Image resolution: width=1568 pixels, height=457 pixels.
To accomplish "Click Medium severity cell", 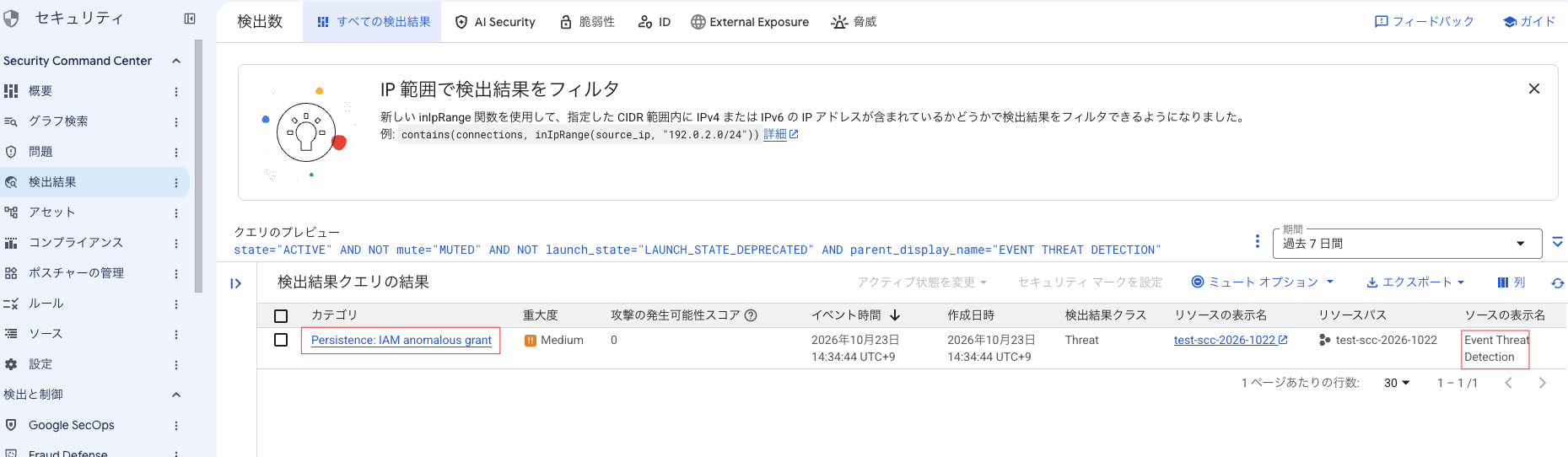I will (554, 341).
